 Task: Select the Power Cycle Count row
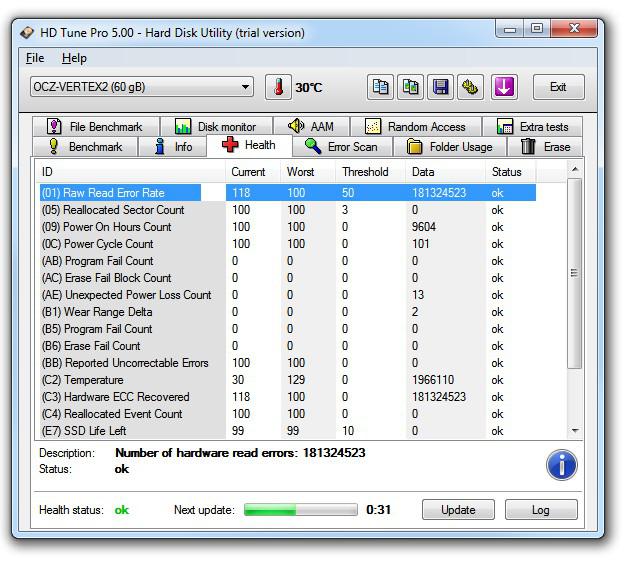pyautogui.click(x=288, y=244)
